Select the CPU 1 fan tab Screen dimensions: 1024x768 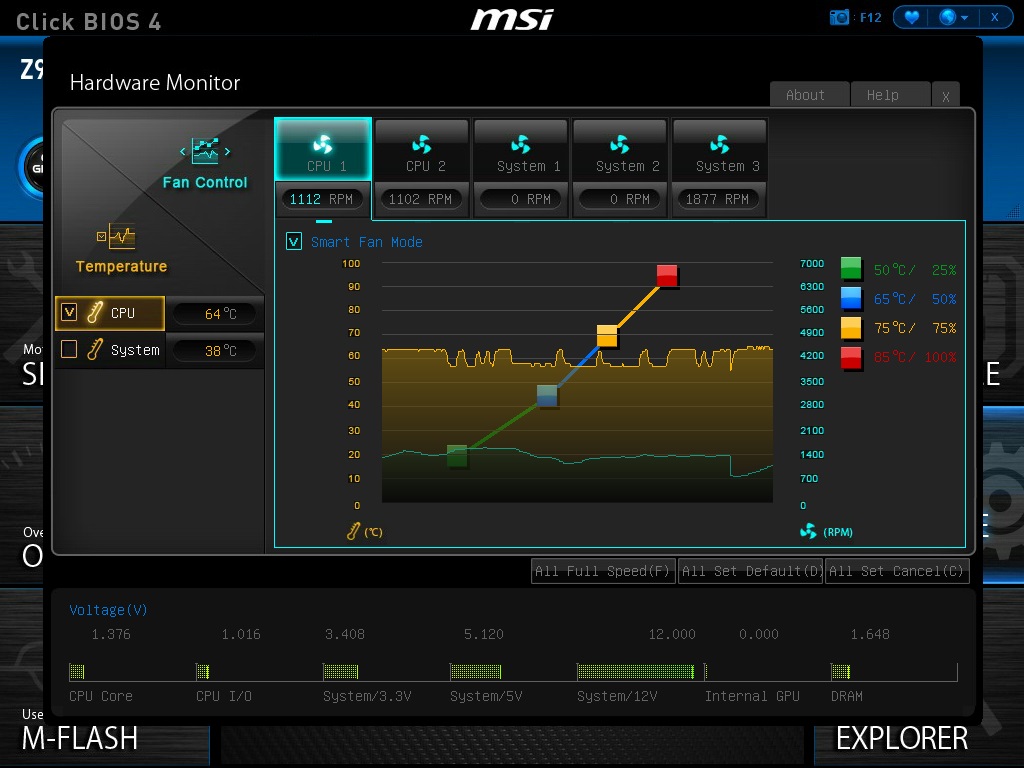click(x=323, y=150)
